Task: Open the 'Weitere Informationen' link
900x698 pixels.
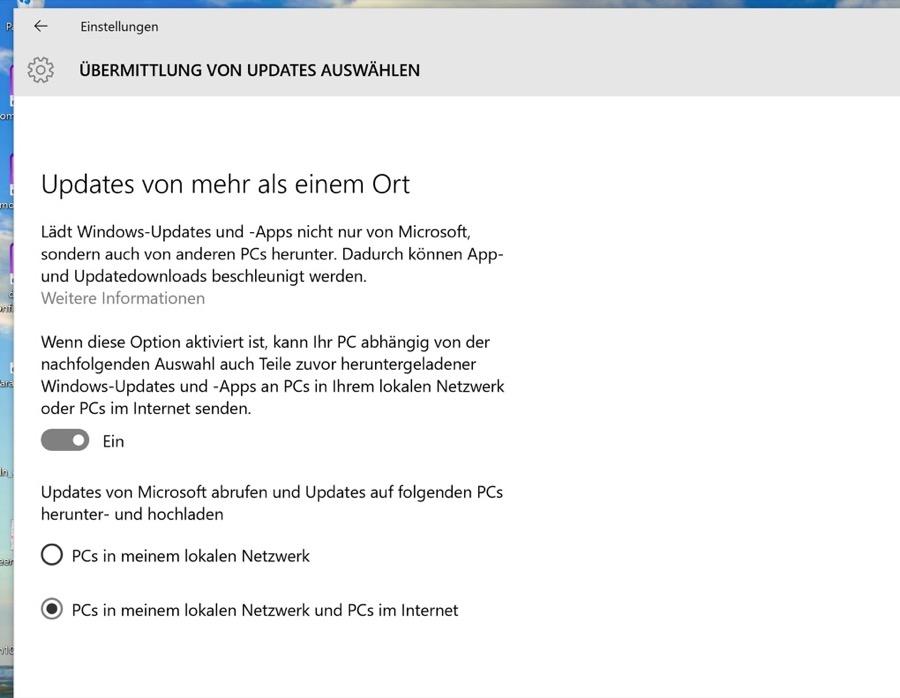Action: (123, 298)
